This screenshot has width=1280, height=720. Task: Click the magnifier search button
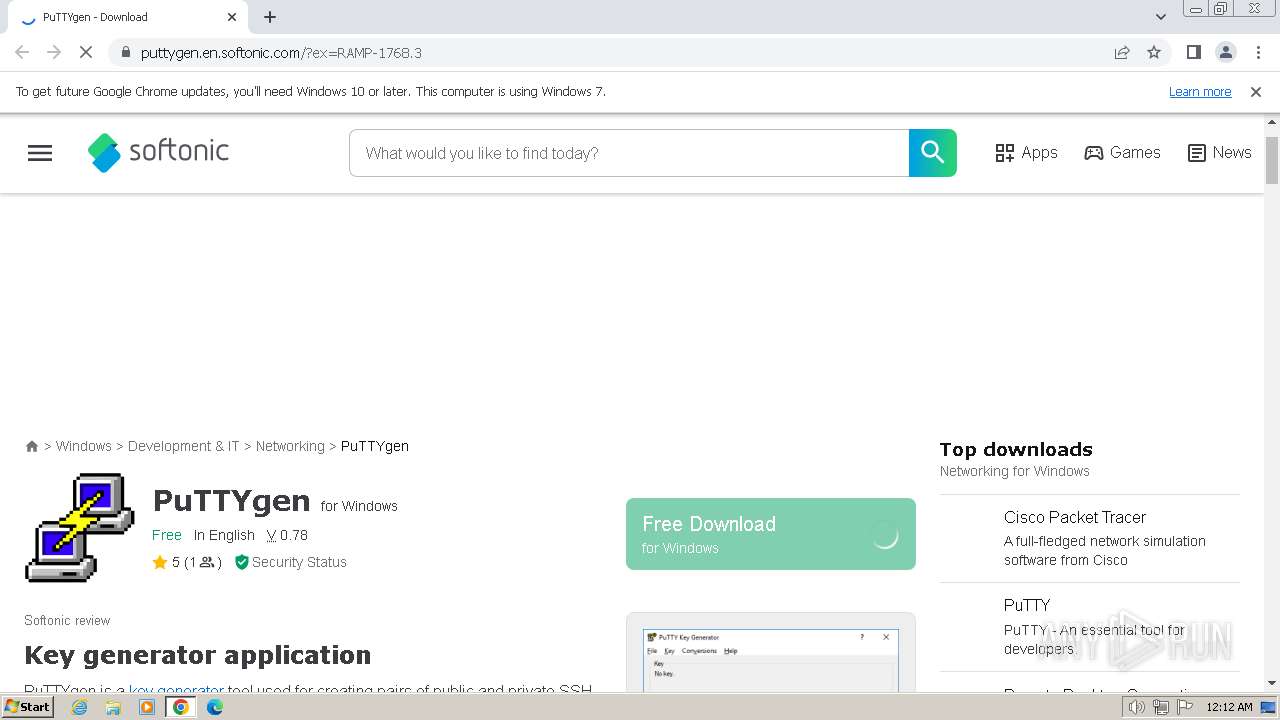coord(932,153)
